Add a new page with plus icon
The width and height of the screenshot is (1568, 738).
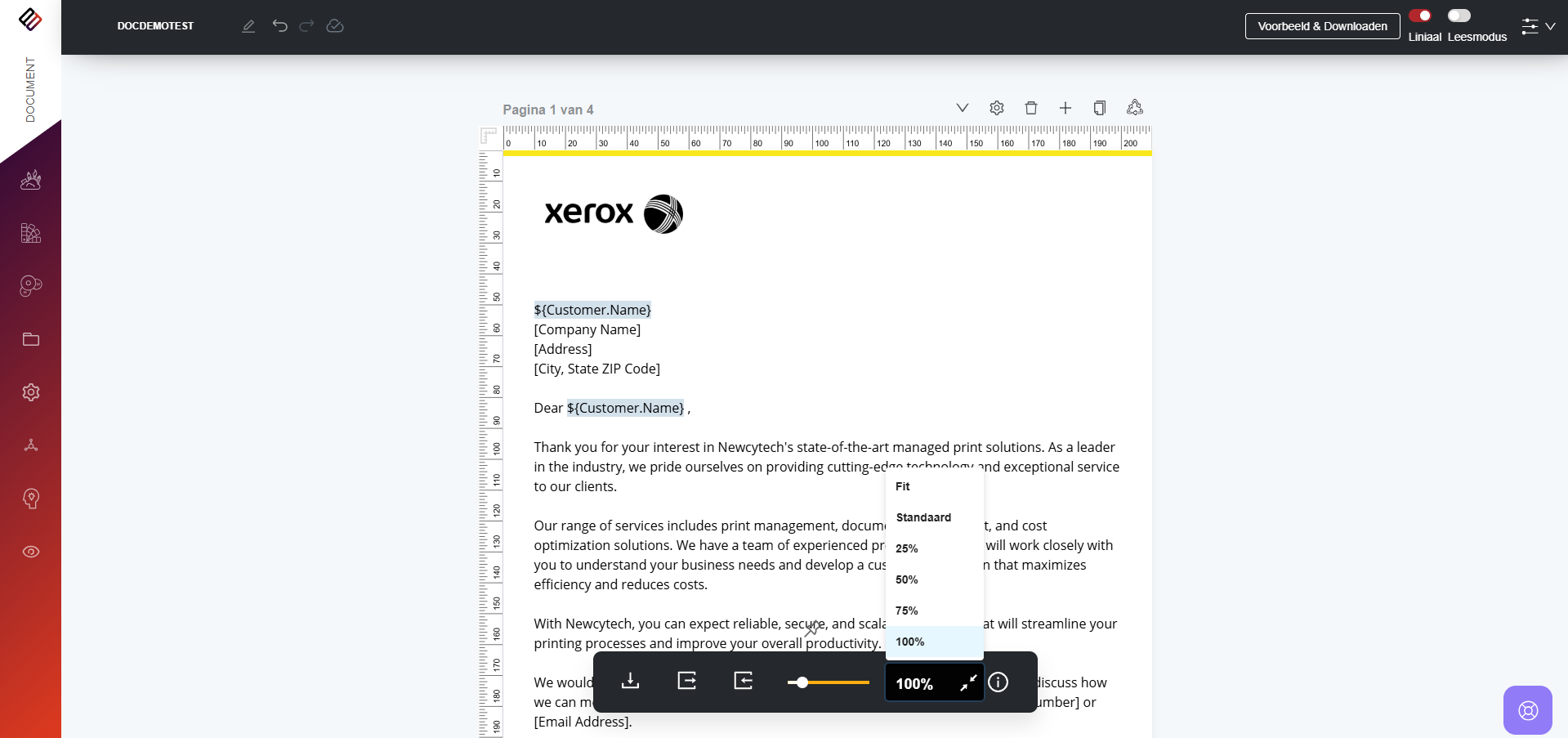1065,108
